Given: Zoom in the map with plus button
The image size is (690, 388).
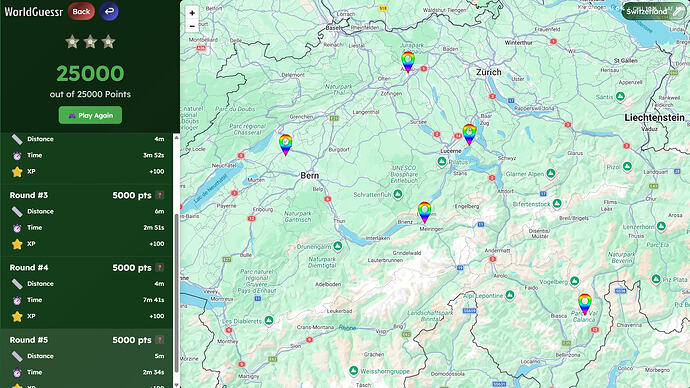Looking at the screenshot, I should [x=192, y=13].
